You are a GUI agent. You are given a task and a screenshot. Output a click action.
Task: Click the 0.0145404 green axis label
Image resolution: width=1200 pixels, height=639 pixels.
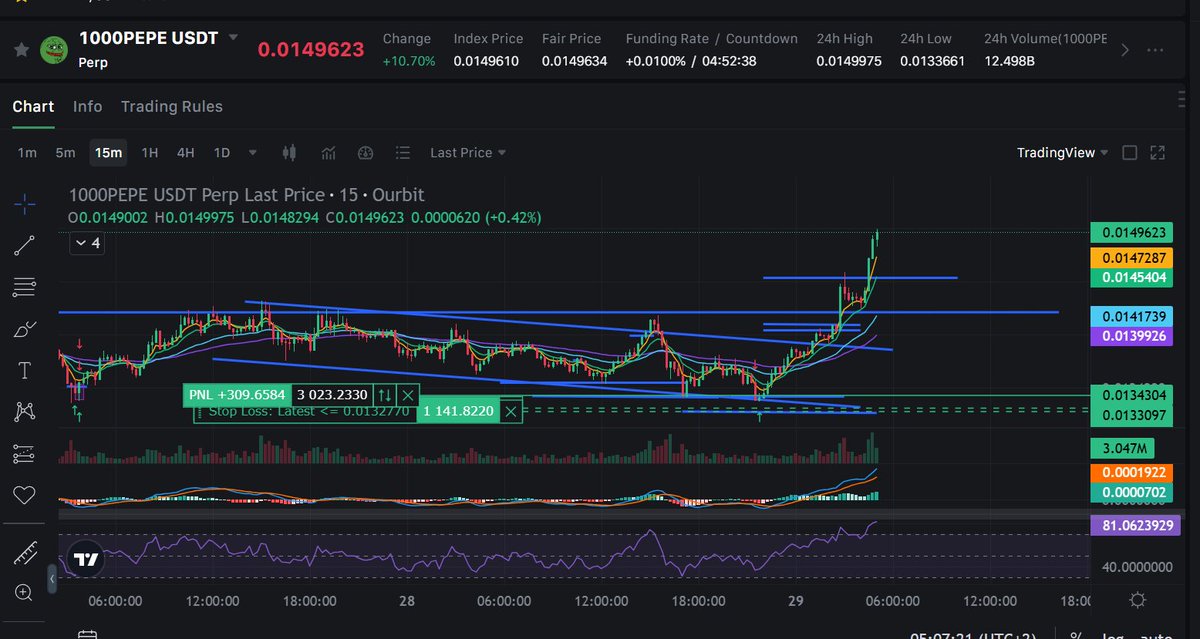coord(1133,277)
